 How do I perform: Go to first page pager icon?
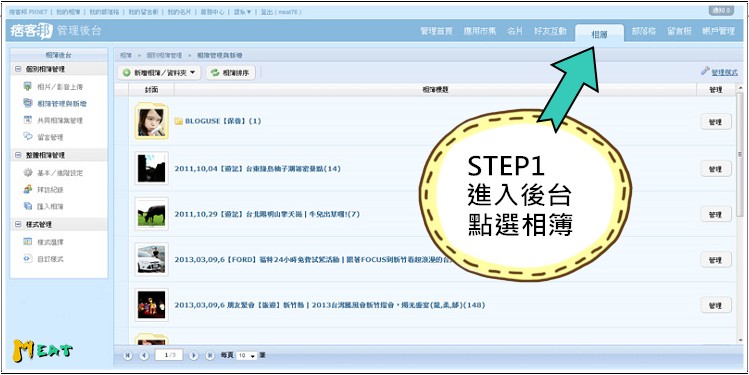click(128, 355)
